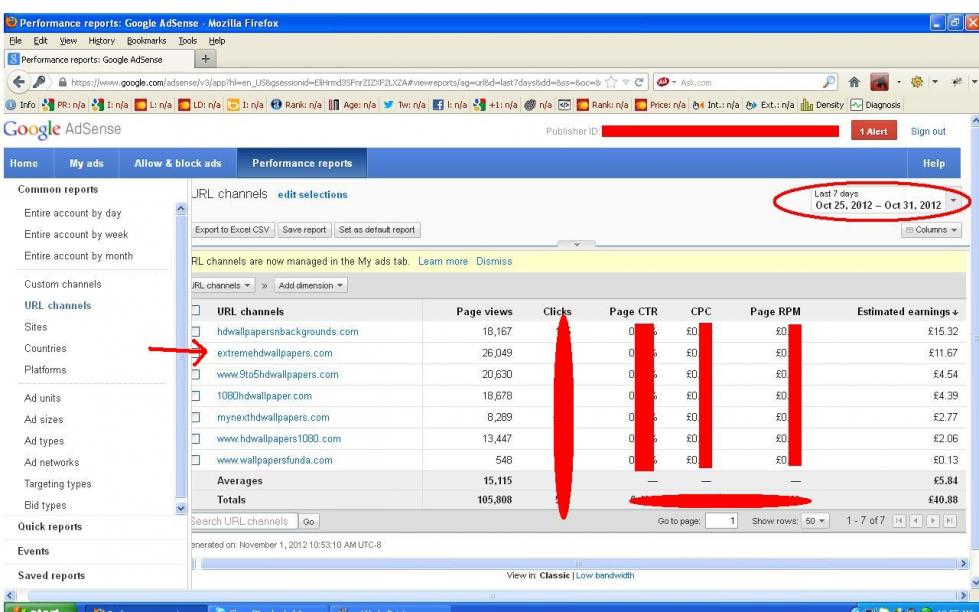Open Entire account by week report

click(x=76, y=234)
